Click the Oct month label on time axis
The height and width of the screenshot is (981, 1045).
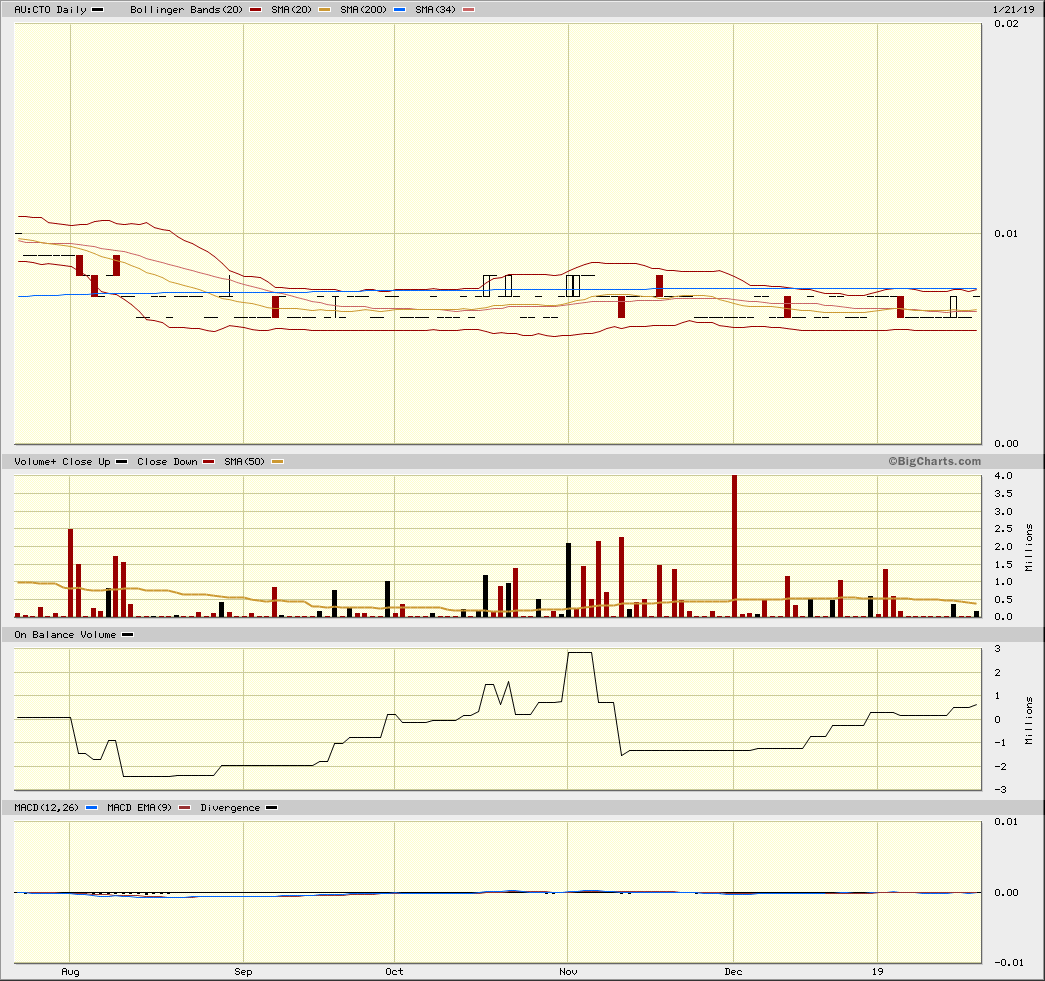(395, 971)
